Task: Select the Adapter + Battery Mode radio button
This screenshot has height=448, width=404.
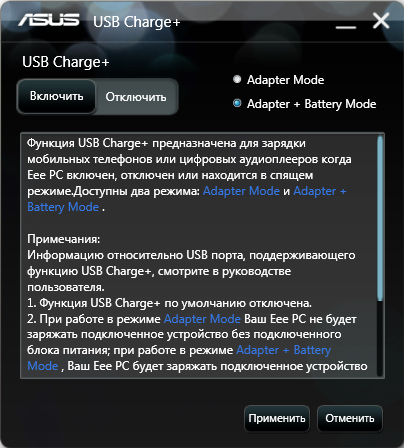Action: click(237, 103)
